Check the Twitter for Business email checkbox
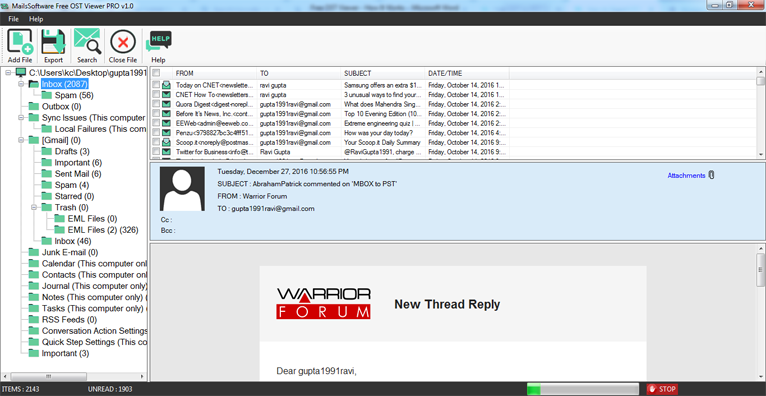The height and width of the screenshot is (396, 766). point(156,151)
